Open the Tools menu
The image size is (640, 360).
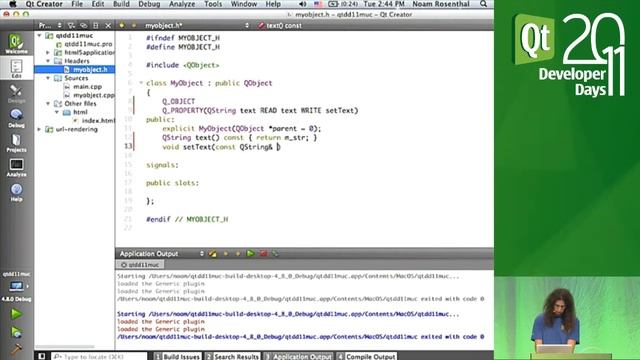[x=213, y=4]
